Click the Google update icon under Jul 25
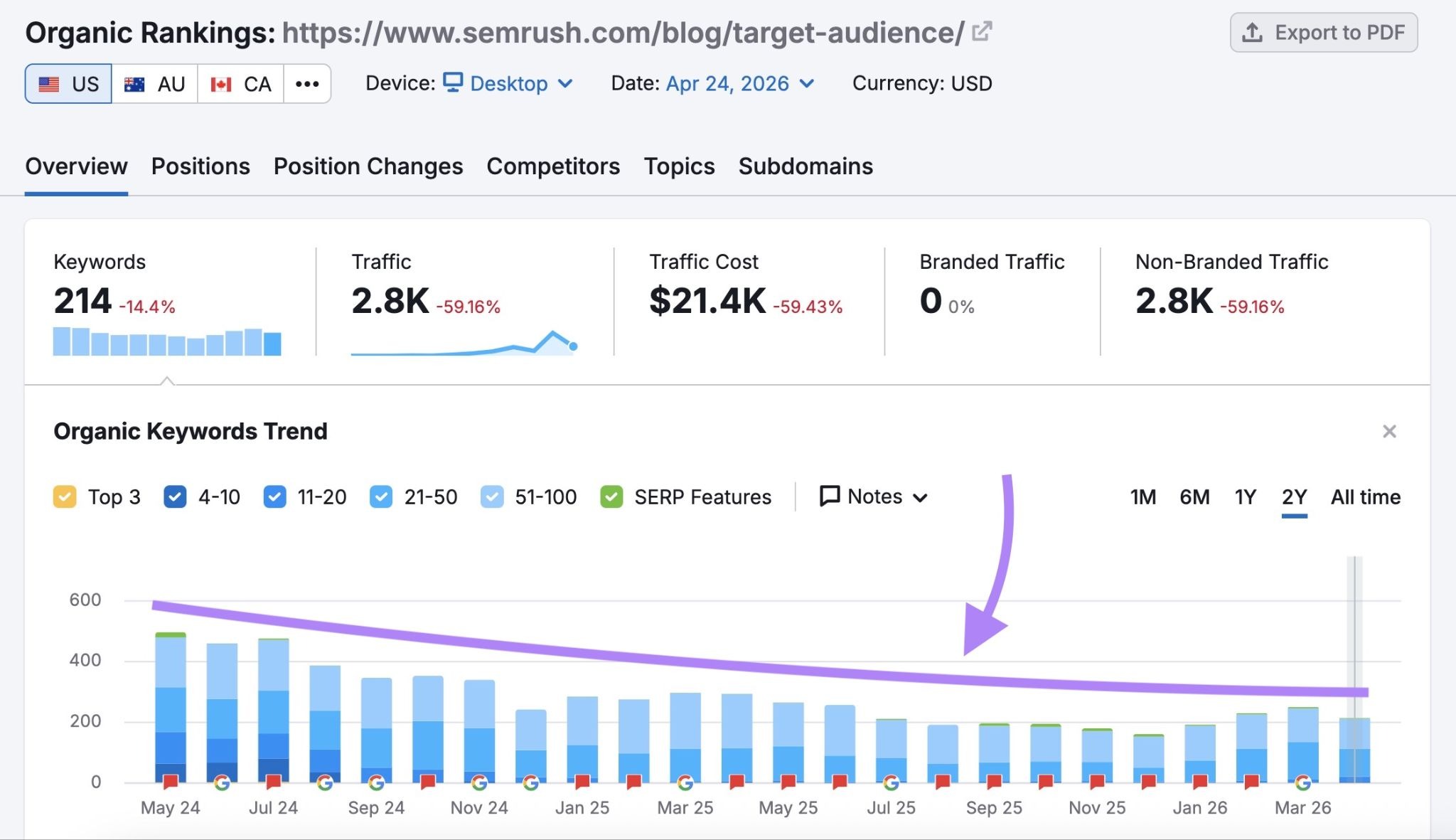 892,782
